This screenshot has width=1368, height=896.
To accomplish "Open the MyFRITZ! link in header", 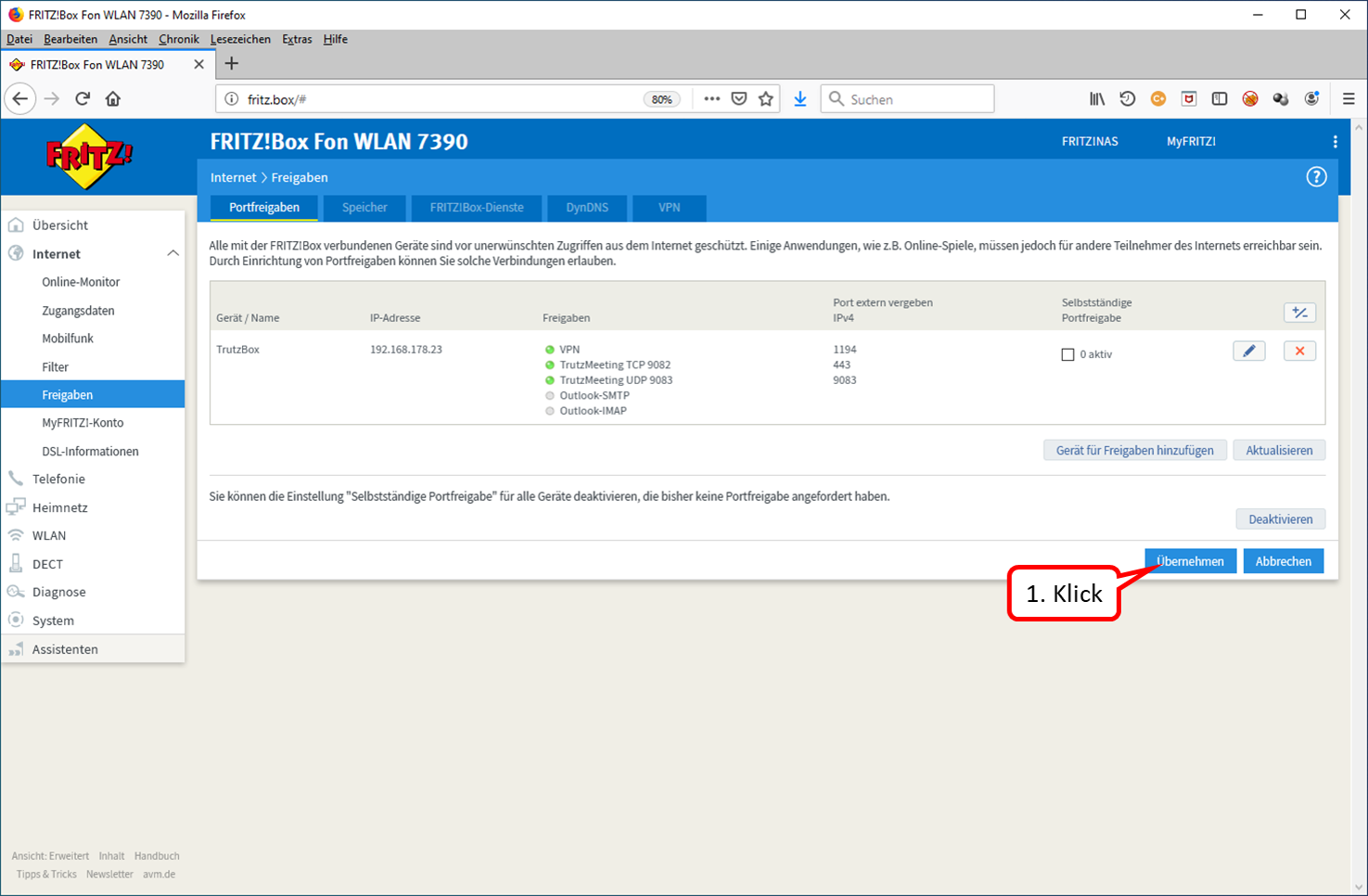I will pyautogui.click(x=1191, y=142).
